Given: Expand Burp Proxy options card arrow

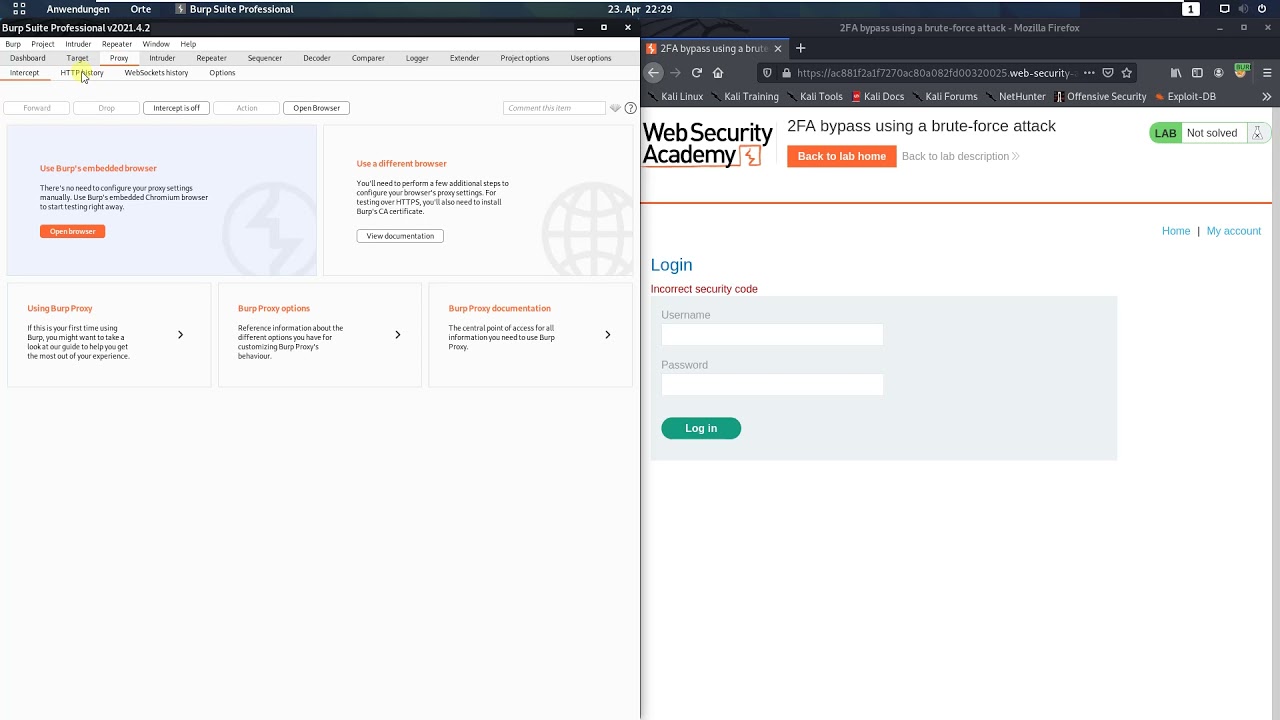Looking at the screenshot, I should (397, 335).
